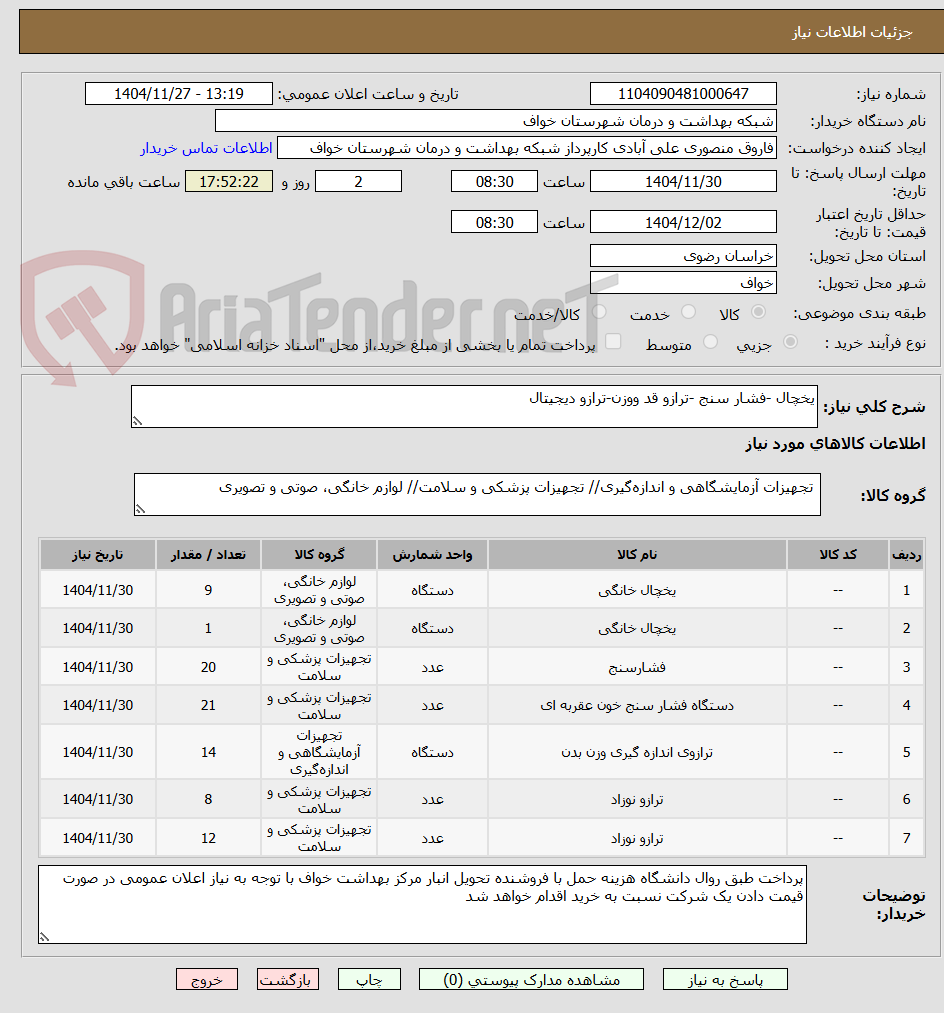Click یخچال خانگی in row 1
The width and height of the screenshot is (944, 1013).
tap(637, 590)
